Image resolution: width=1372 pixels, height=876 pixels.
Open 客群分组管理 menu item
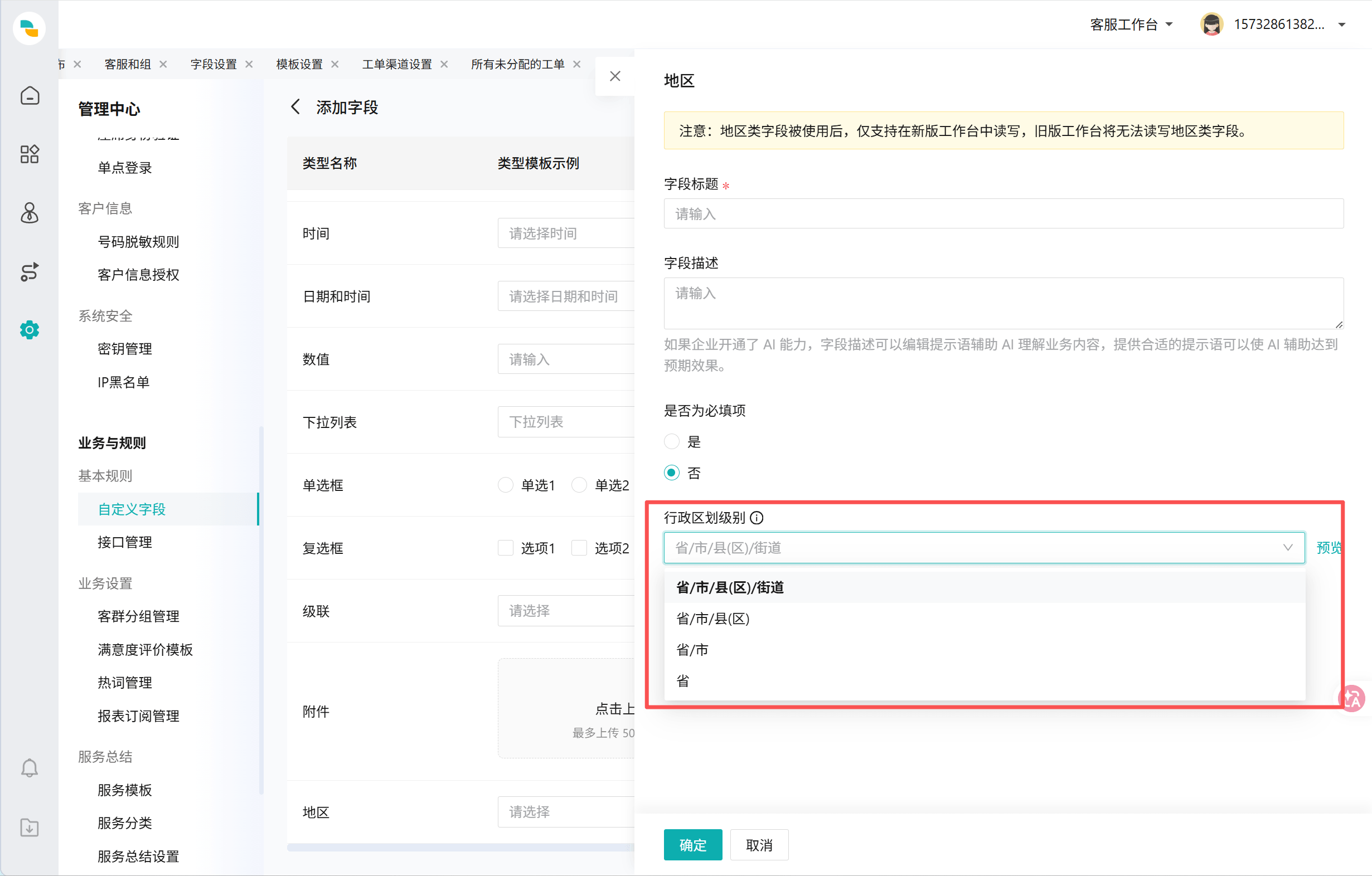138,616
